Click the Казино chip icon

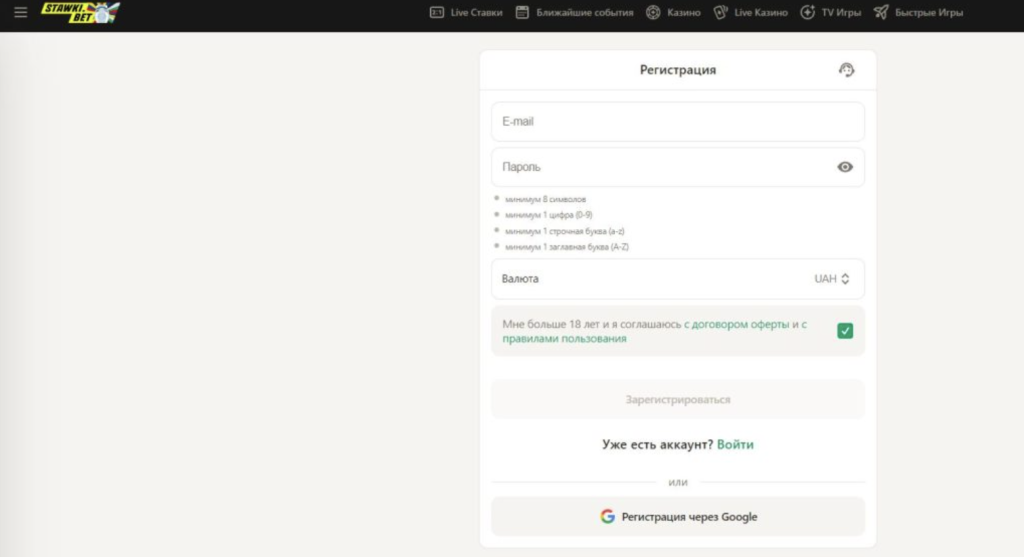tap(653, 12)
